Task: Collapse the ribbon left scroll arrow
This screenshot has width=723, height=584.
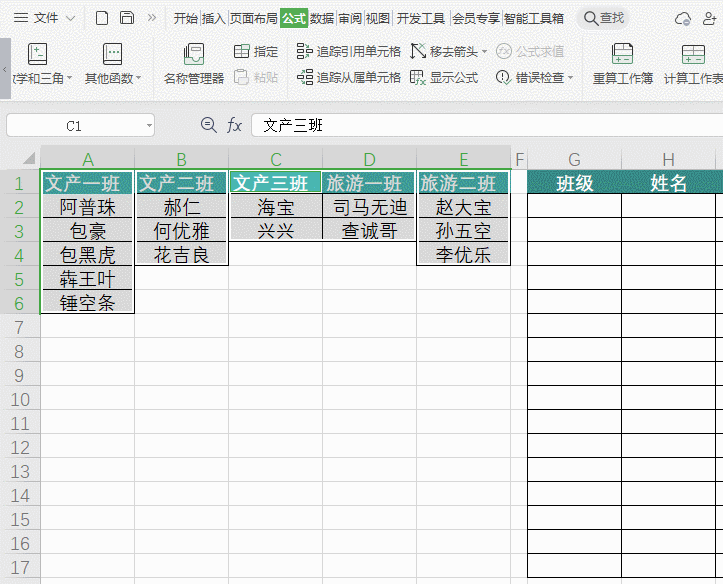Action: (x=5, y=69)
